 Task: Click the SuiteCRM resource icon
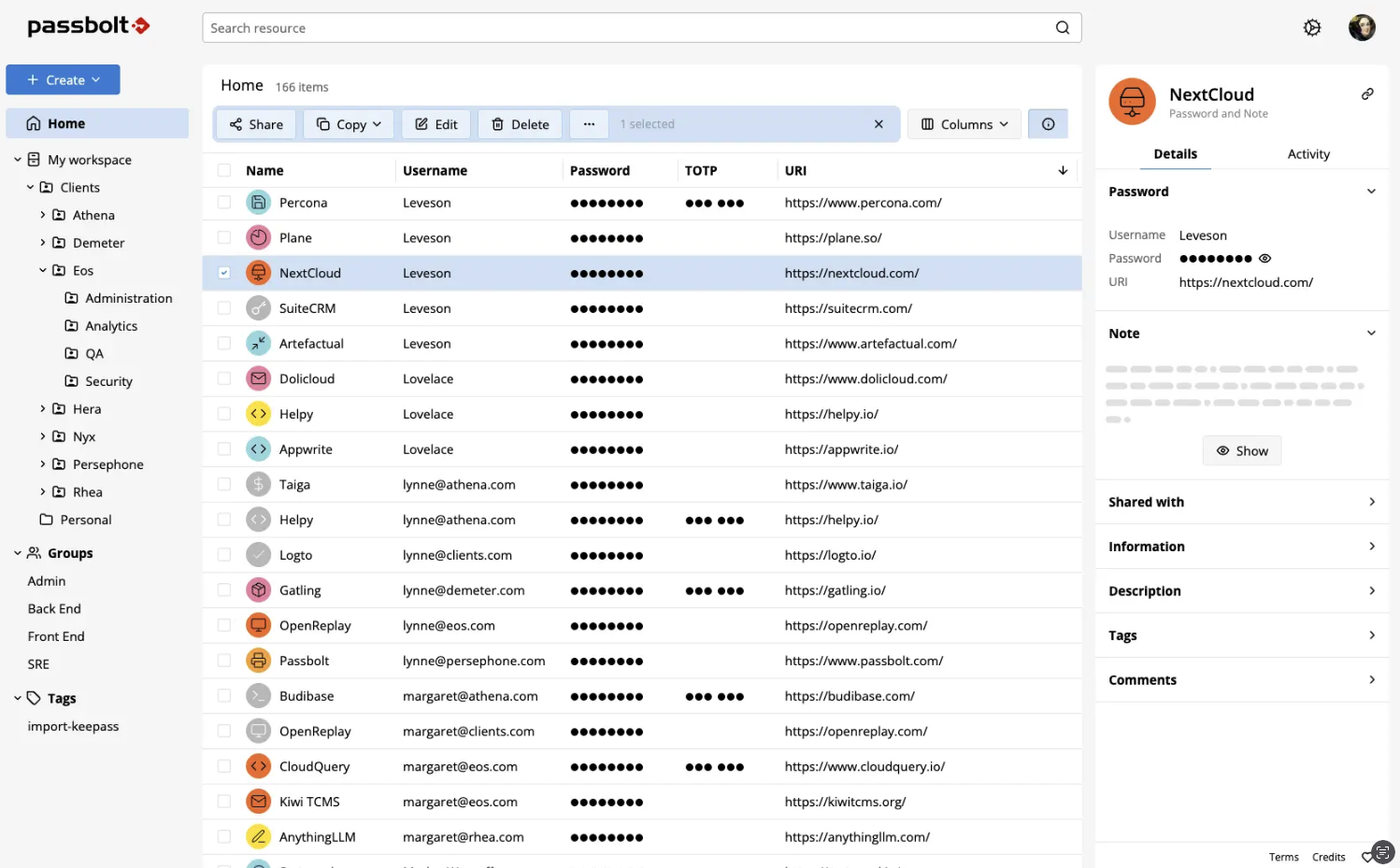259,308
